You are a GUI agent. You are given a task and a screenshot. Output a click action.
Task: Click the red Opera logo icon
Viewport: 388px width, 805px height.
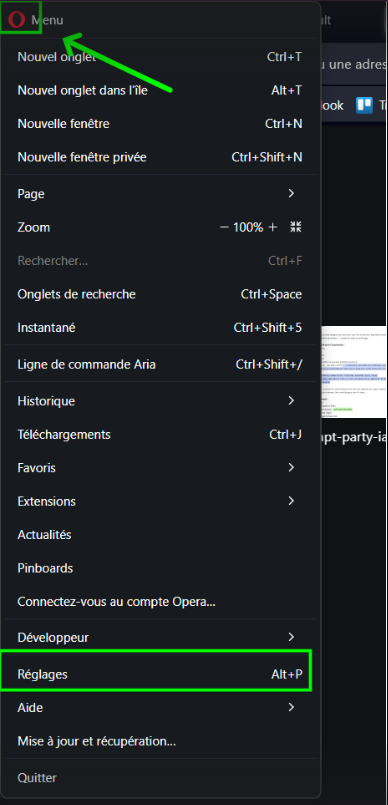16,20
